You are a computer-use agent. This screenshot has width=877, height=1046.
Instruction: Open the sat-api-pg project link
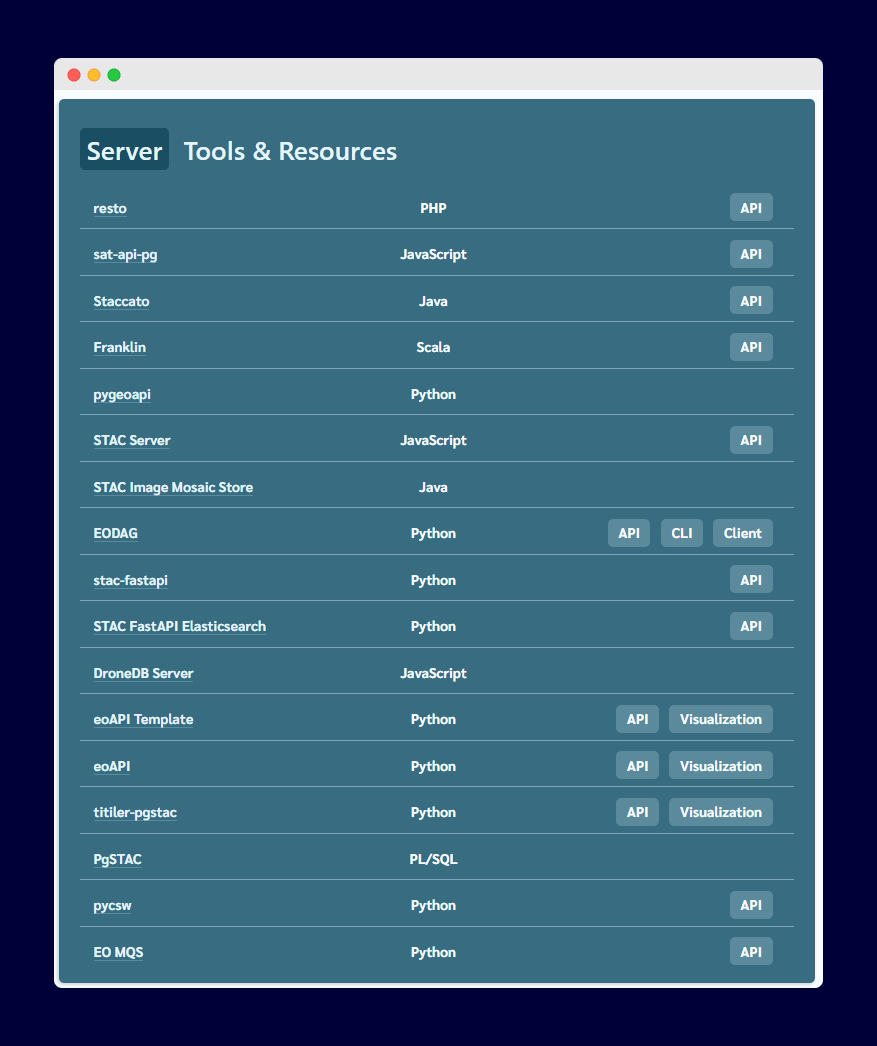click(x=125, y=254)
